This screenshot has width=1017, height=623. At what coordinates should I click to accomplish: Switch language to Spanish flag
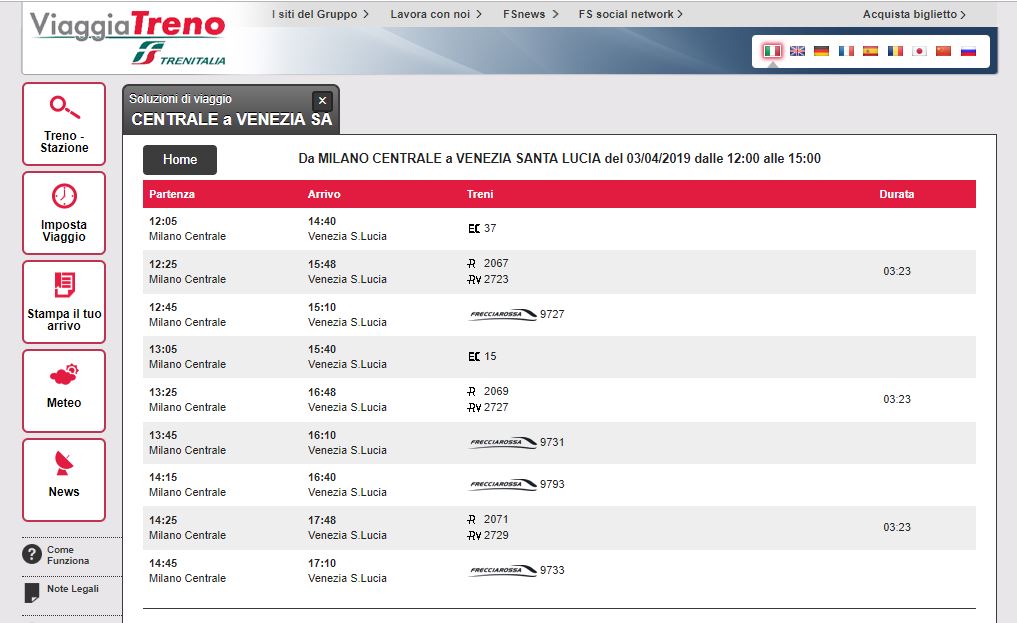(870, 51)
